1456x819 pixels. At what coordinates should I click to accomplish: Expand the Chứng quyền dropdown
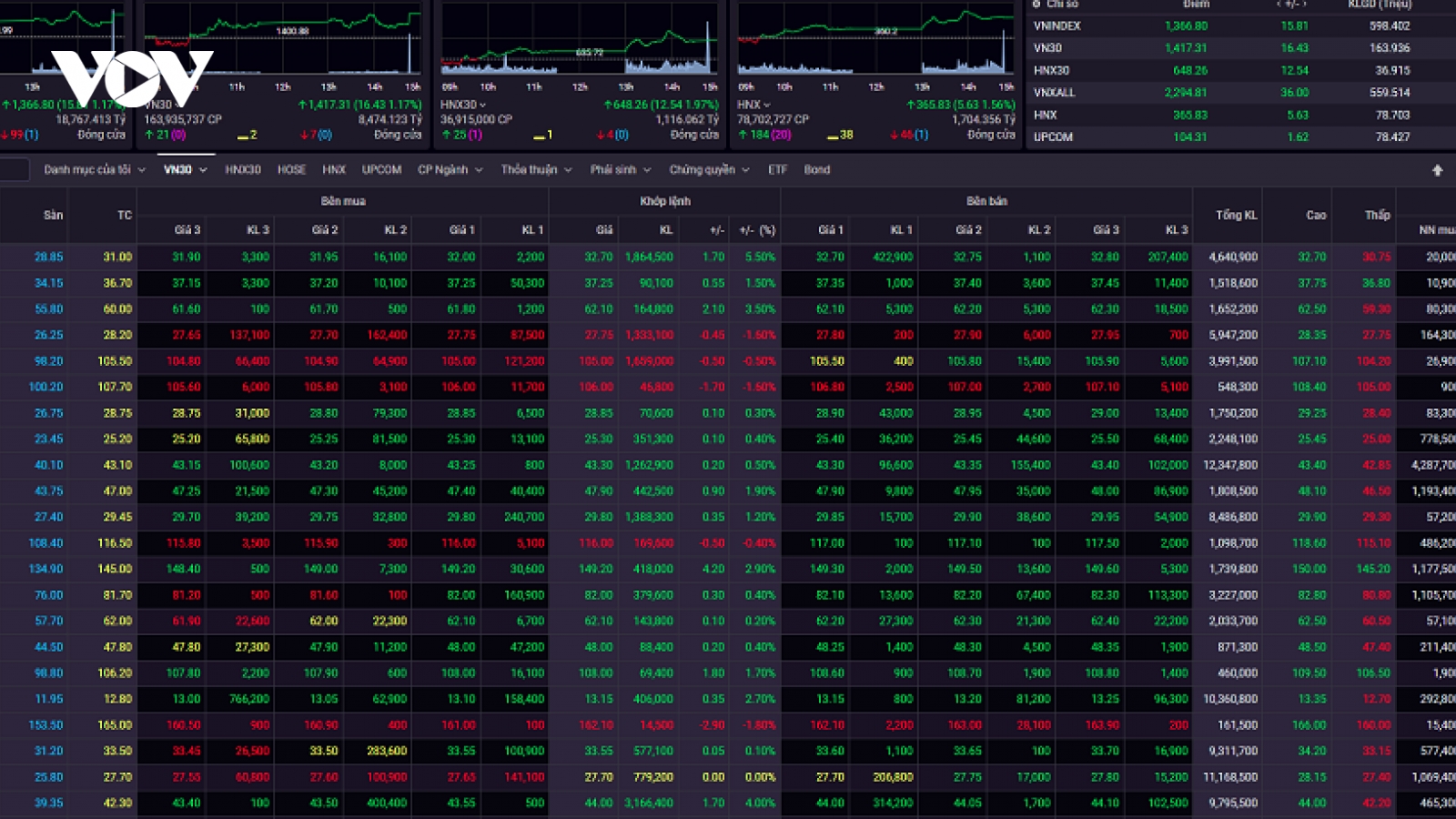point(709,170)
